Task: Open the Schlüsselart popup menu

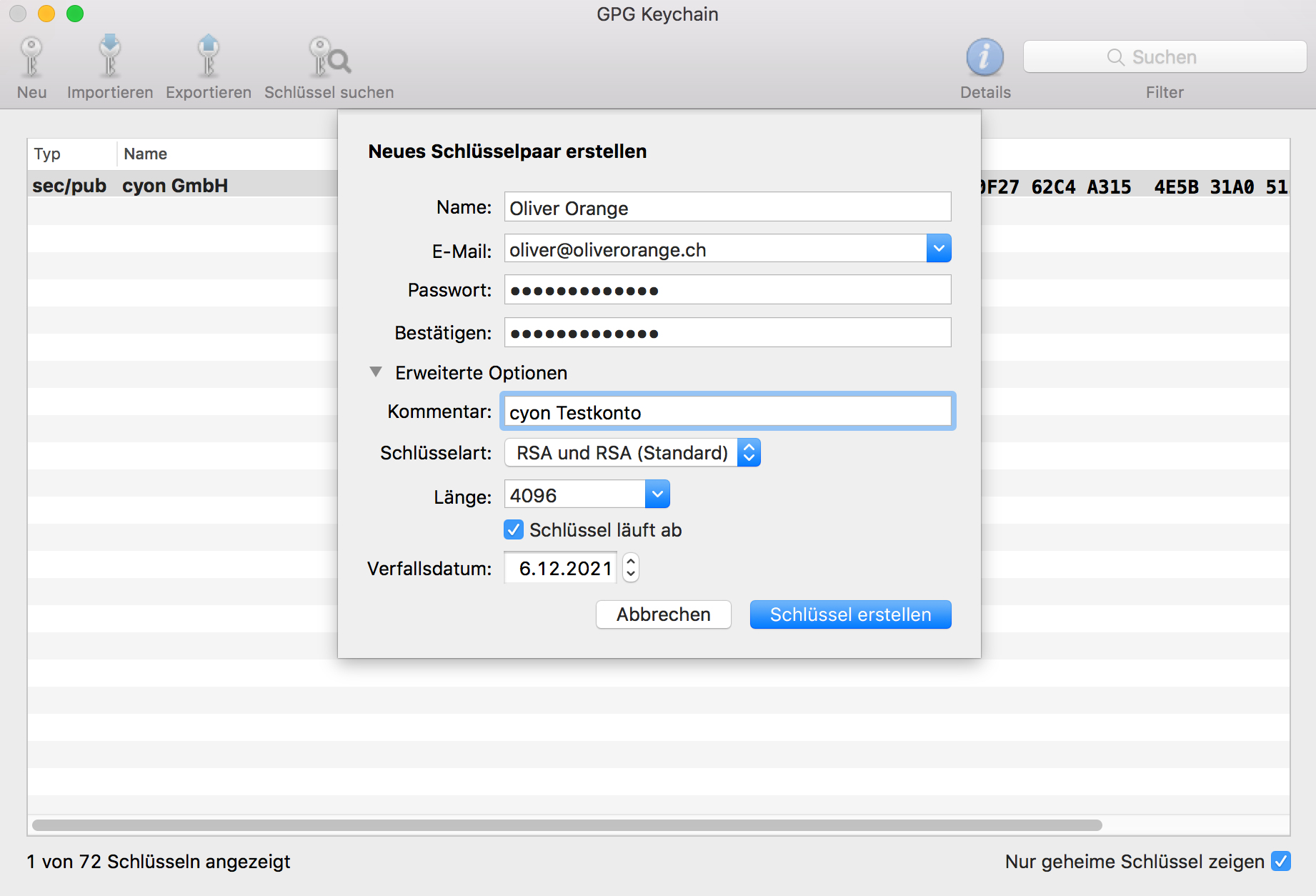Action: (632, 452)
